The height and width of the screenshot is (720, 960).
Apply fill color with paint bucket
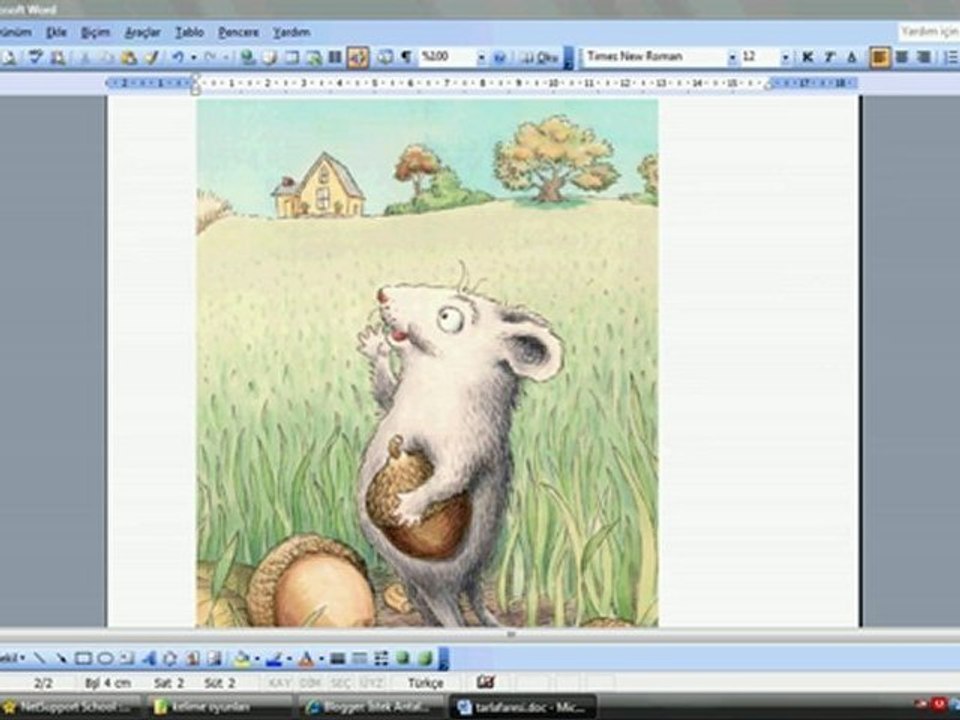(242, 659)
